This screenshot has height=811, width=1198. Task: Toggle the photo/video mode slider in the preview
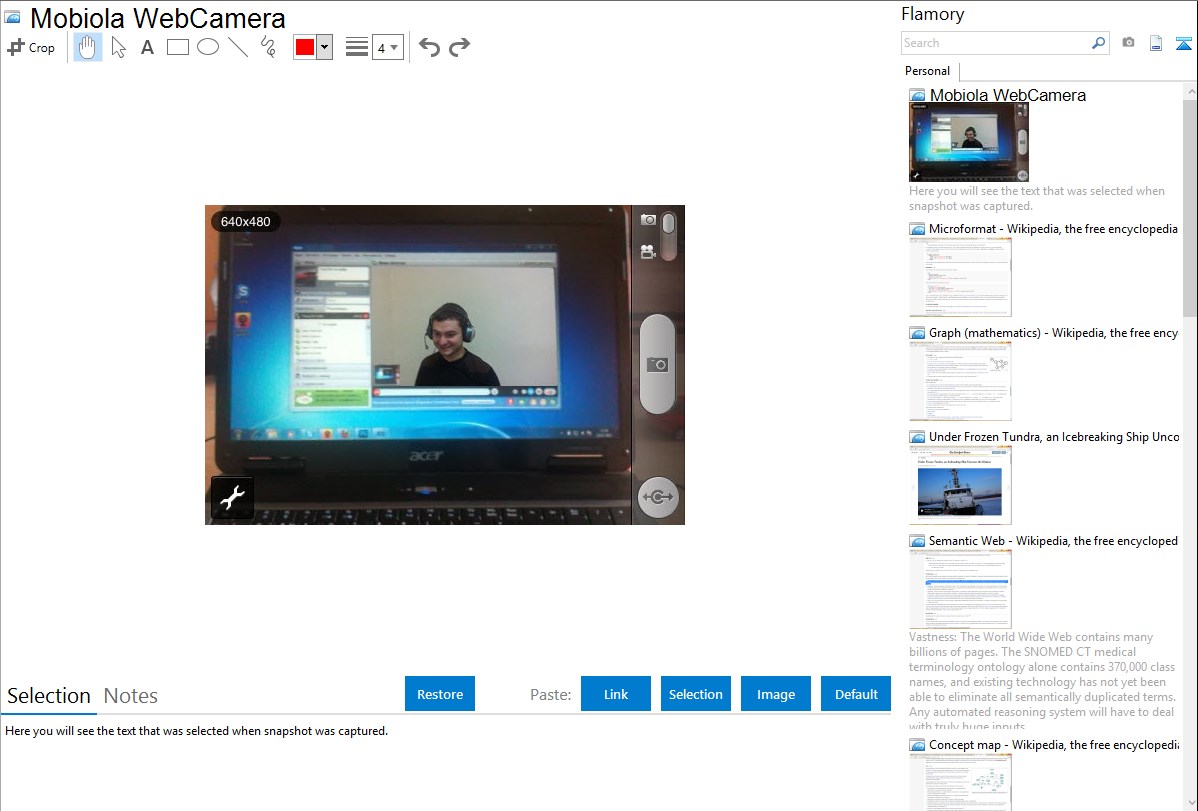(x=669, y=235)
